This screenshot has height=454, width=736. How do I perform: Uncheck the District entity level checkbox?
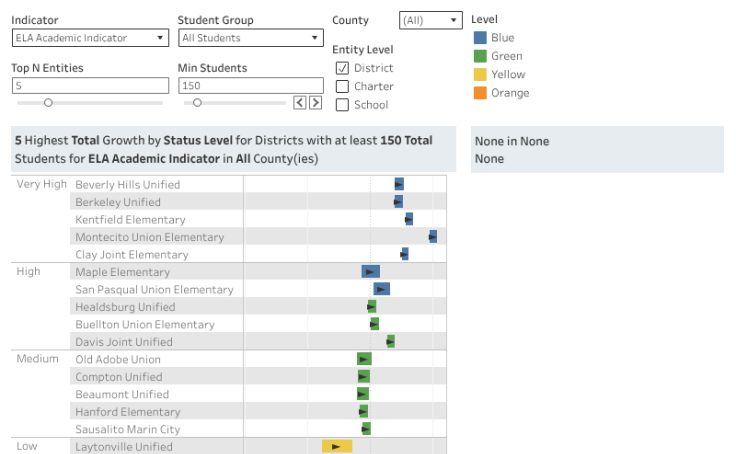click(342, 68)
